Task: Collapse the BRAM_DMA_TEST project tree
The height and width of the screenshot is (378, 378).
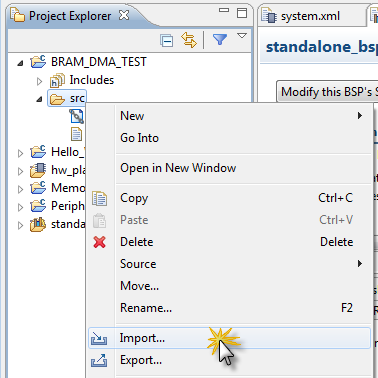Action: [x=20, y=63]
